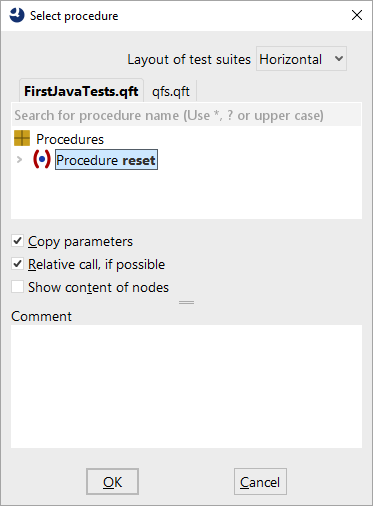
Task: Click the arrow beside Horizontal layout value
Action: (339, 59)
